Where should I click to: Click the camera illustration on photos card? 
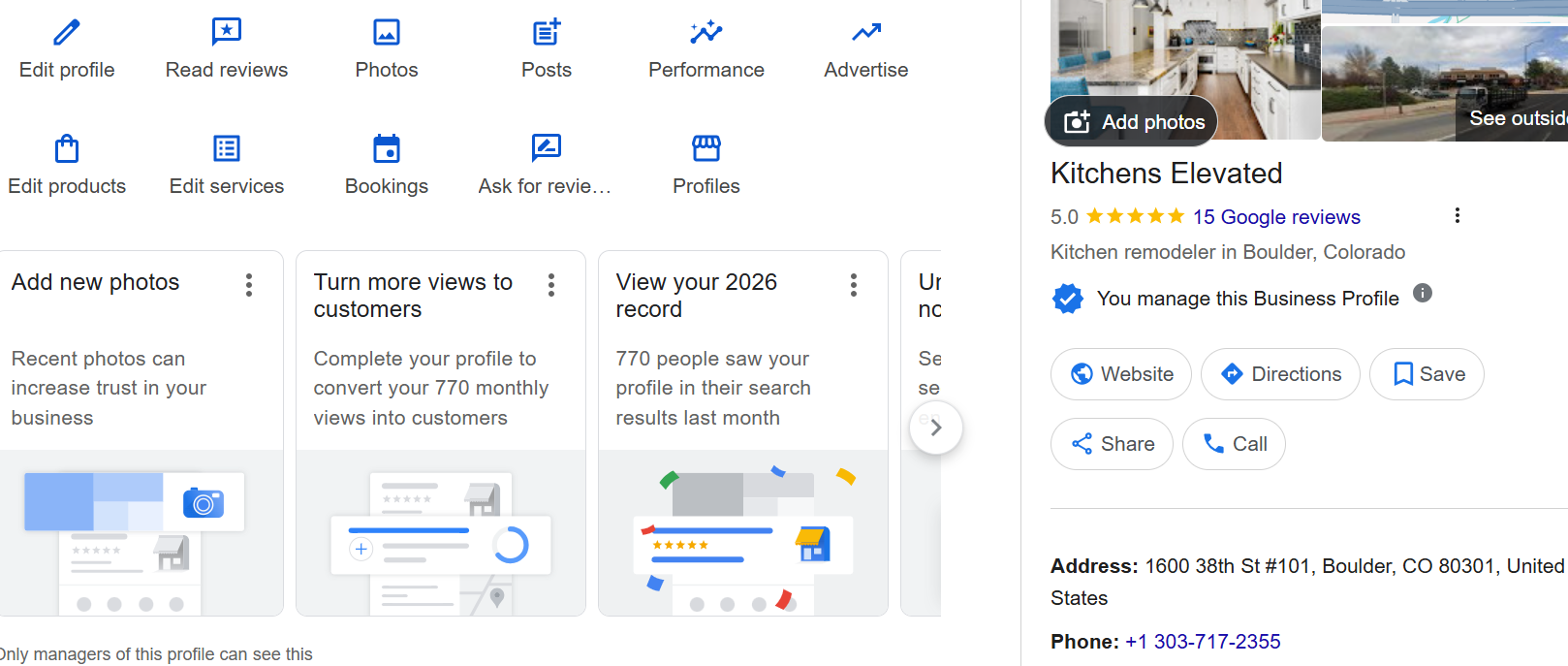point(204,503)
